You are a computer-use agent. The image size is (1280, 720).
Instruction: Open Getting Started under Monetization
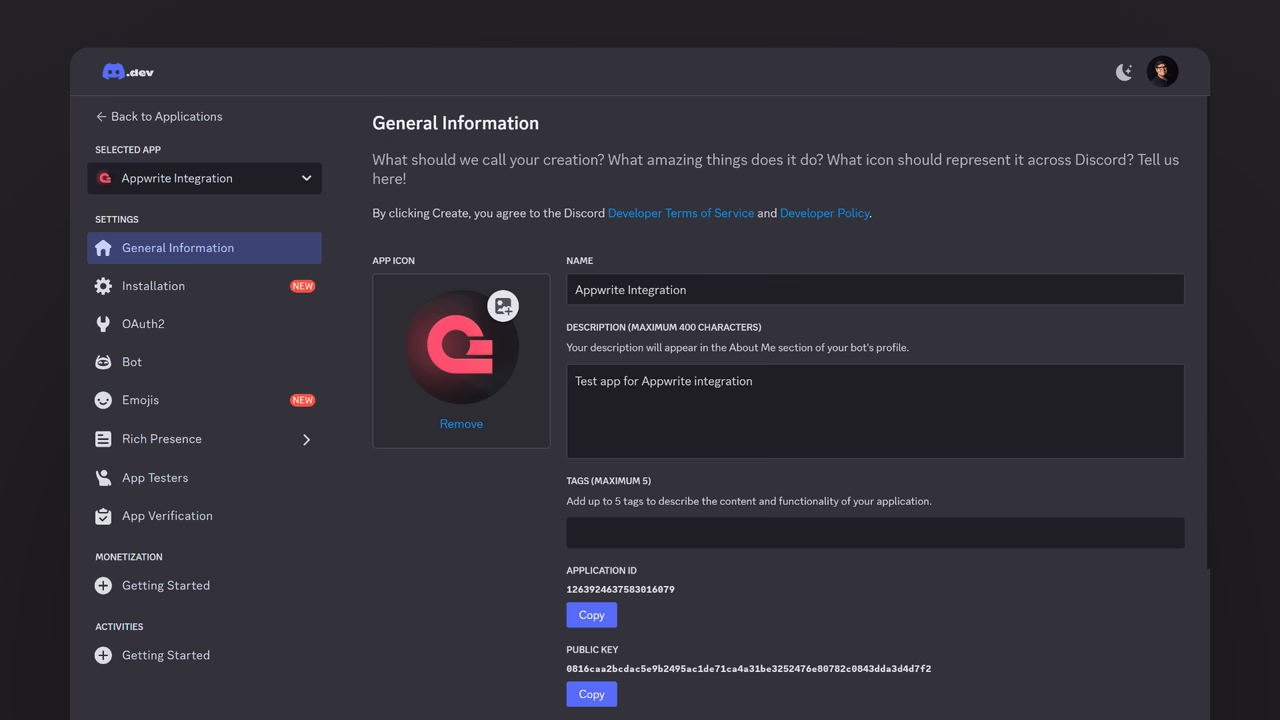click(204, 586)
